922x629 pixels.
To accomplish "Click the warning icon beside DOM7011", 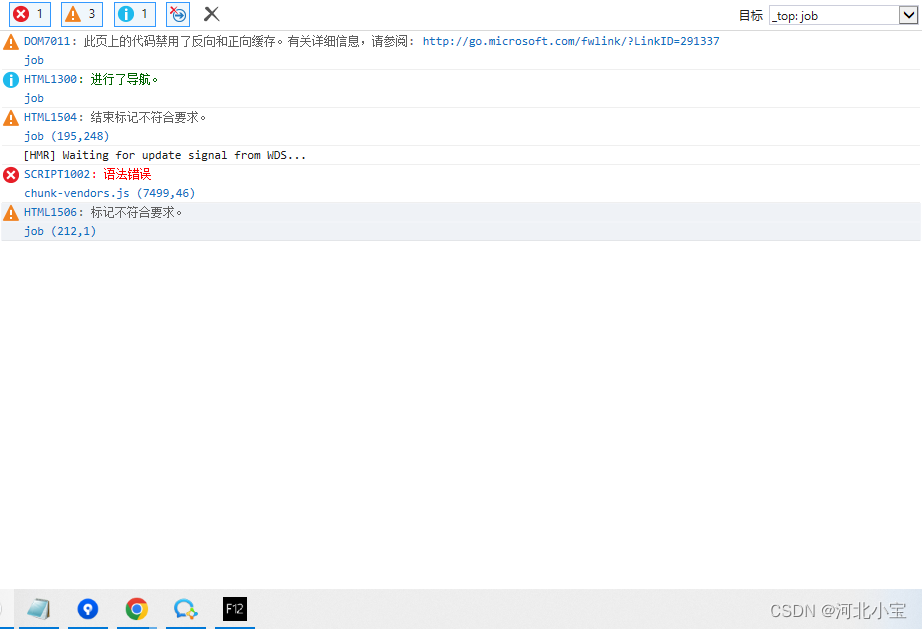I will coord(9,41).
